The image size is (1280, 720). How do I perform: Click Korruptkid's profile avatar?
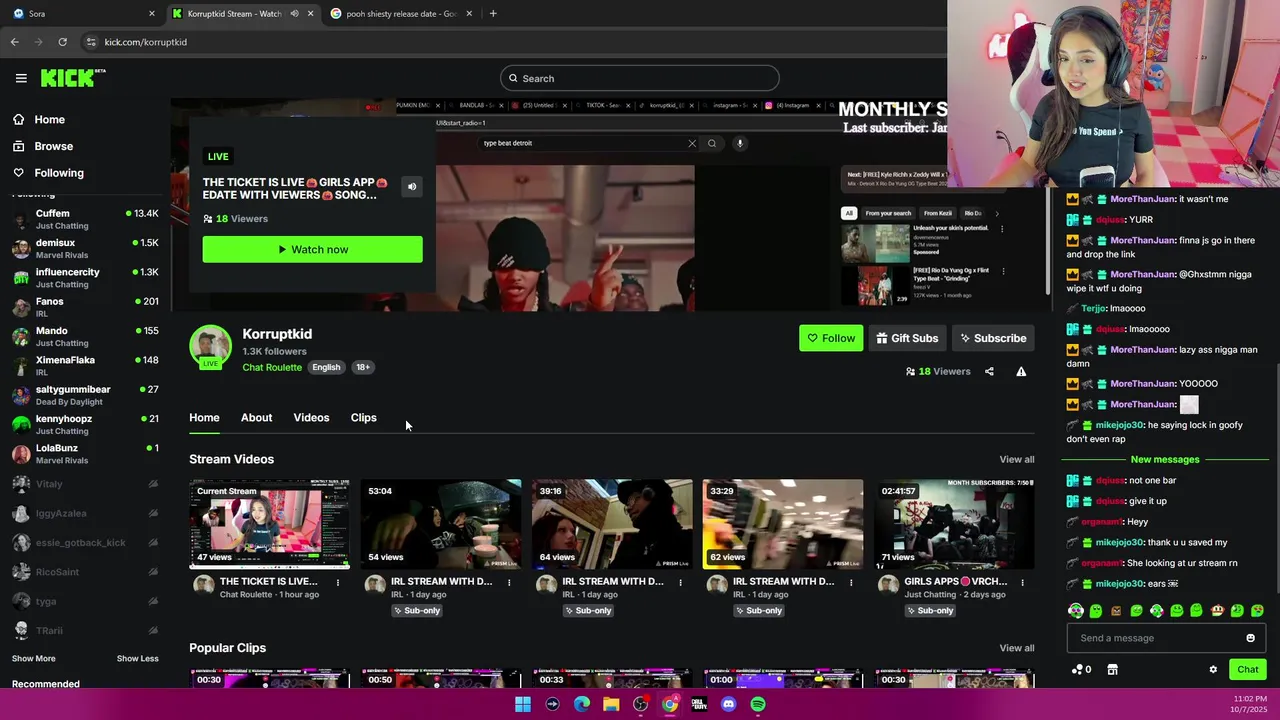[x=210, y=346]
